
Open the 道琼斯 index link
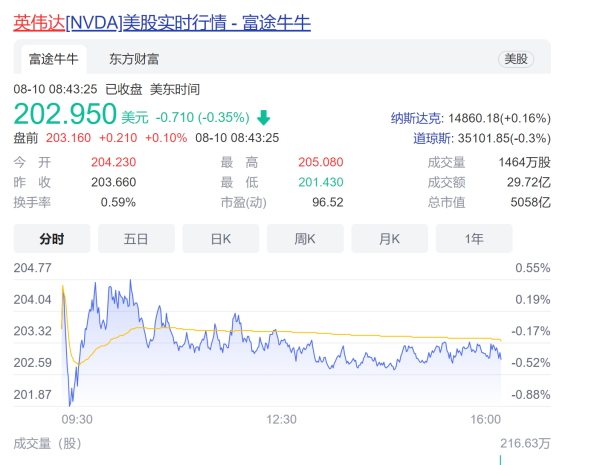pos(432,138)
